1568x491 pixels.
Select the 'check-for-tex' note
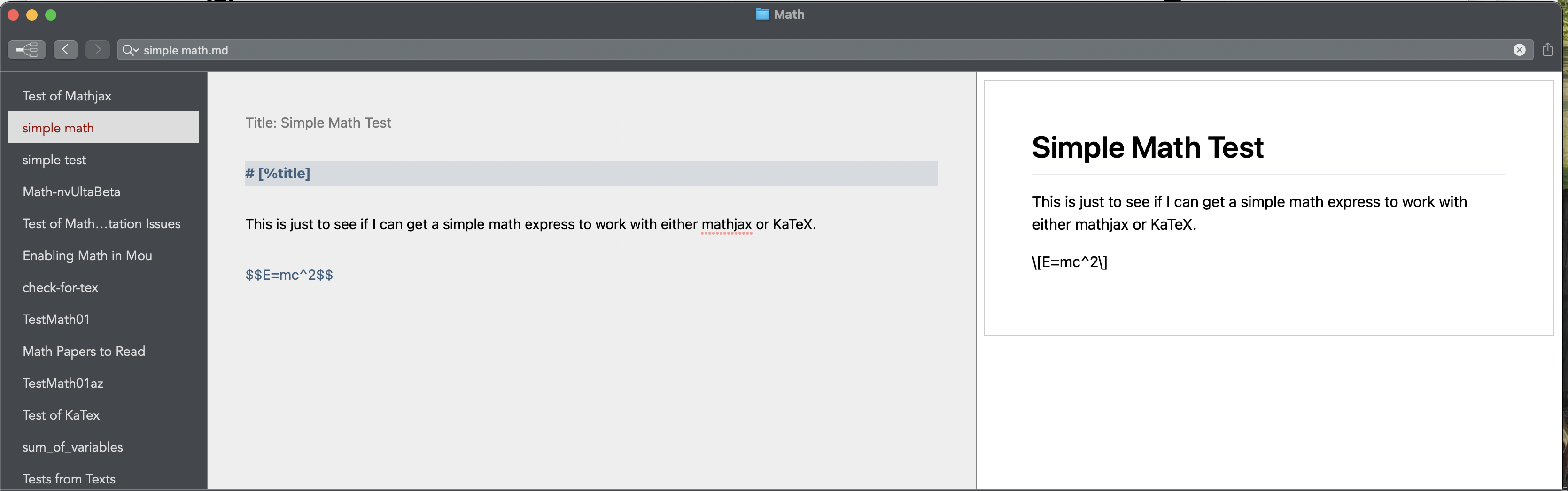[60, 287]
